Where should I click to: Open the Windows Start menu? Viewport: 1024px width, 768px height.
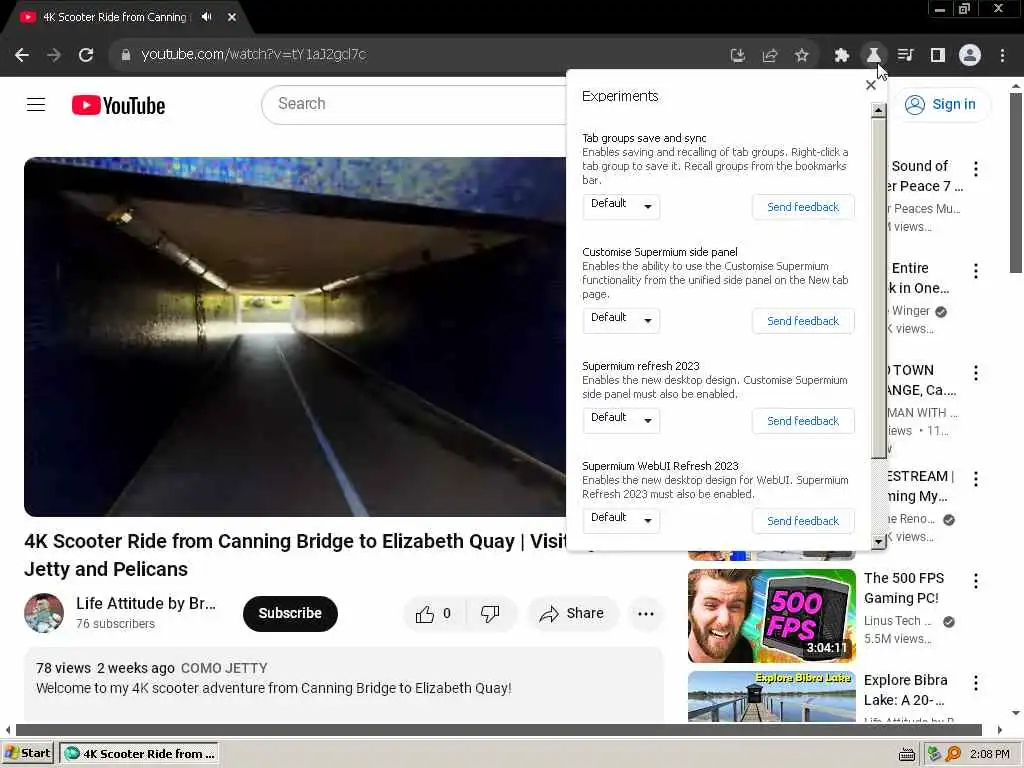coord(27,753)
